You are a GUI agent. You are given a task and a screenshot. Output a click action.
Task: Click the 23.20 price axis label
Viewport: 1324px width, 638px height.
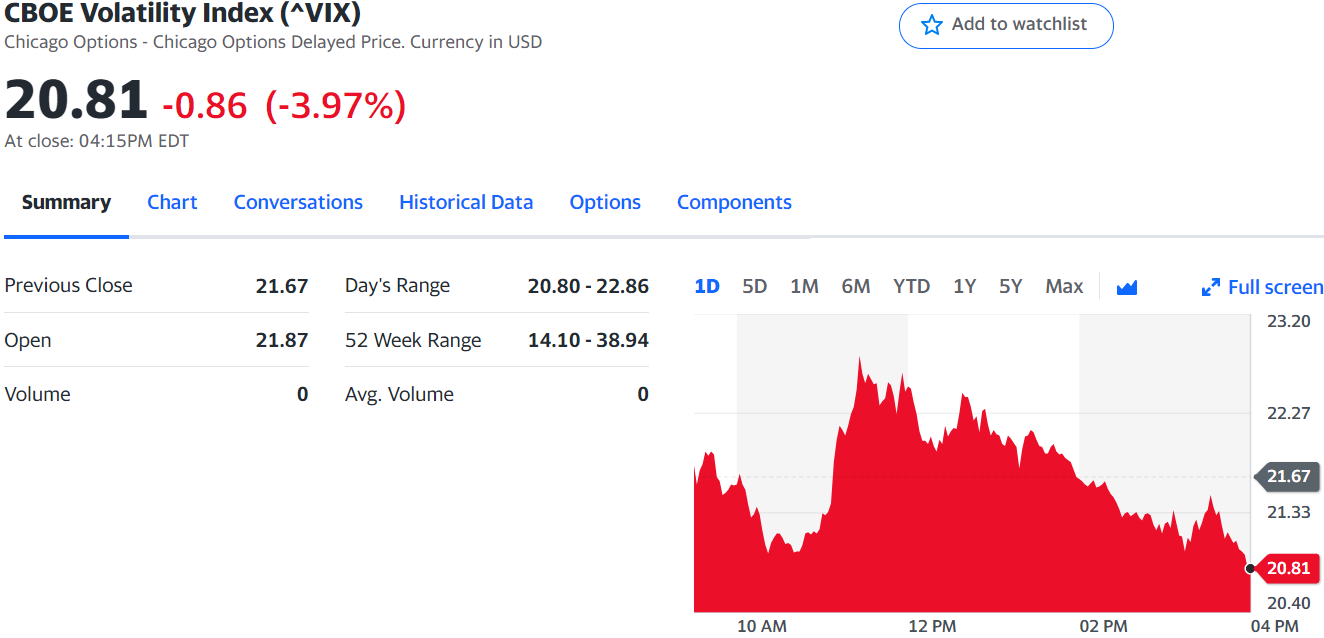[1288, 321]
